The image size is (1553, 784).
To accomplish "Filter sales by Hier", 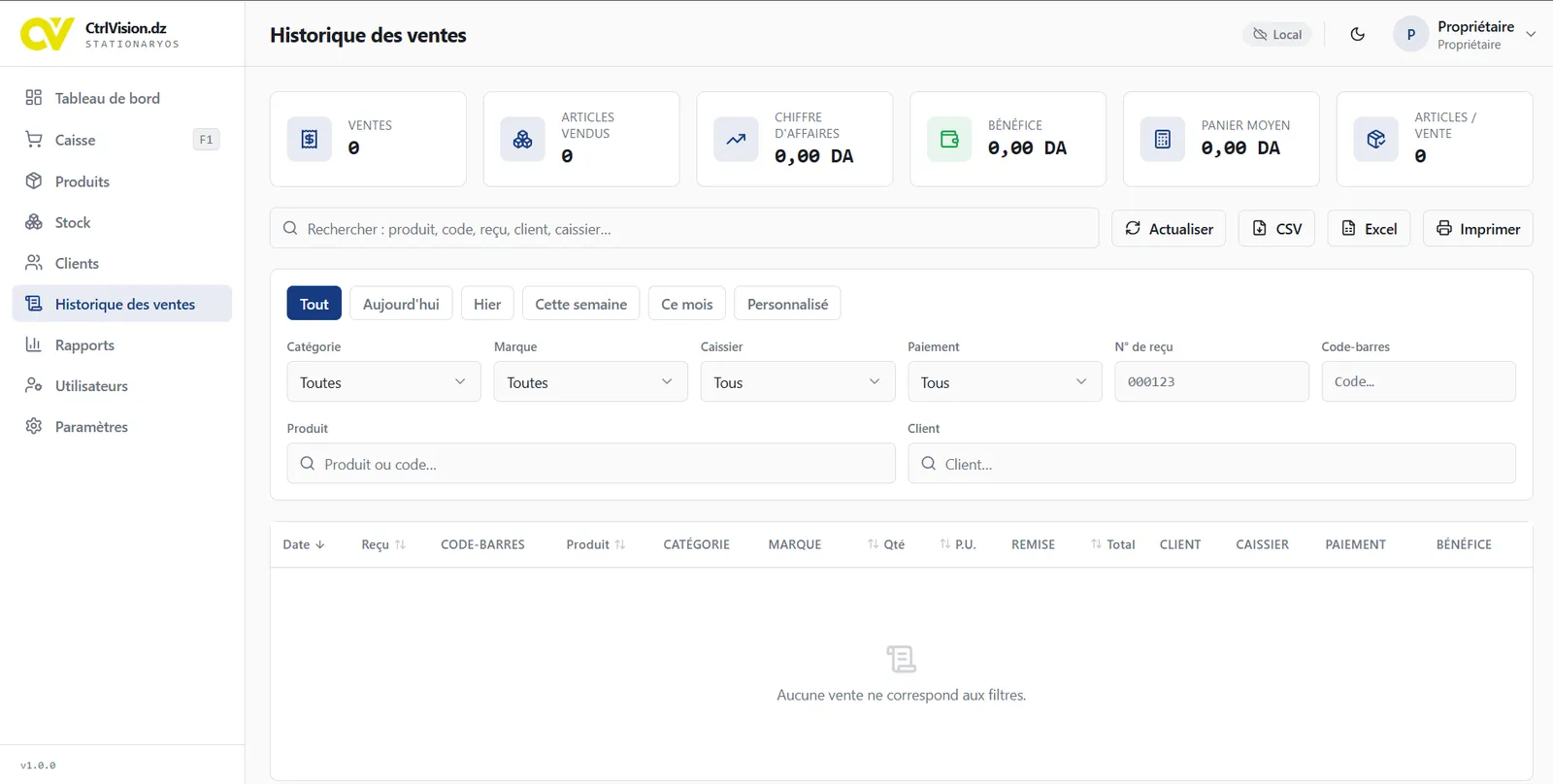I will coord(487,304).
